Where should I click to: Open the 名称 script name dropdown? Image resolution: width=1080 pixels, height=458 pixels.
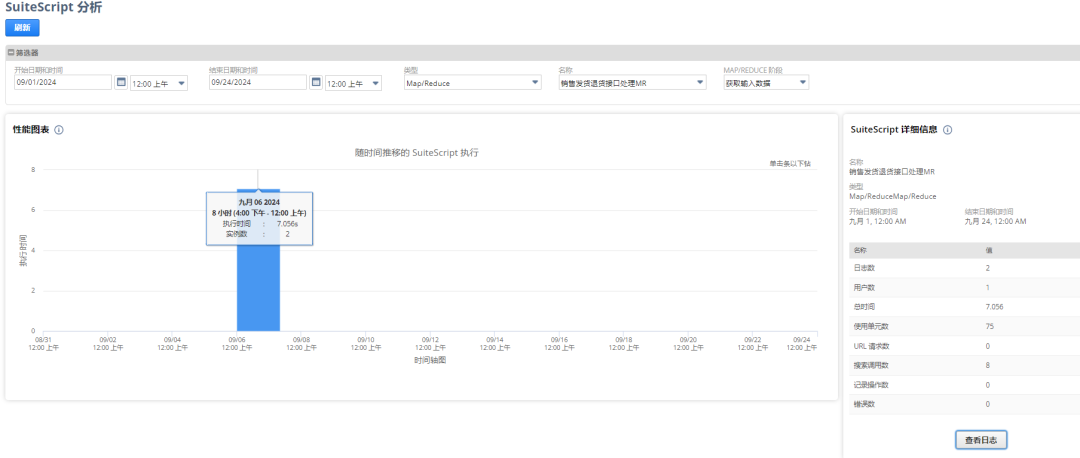632,83
